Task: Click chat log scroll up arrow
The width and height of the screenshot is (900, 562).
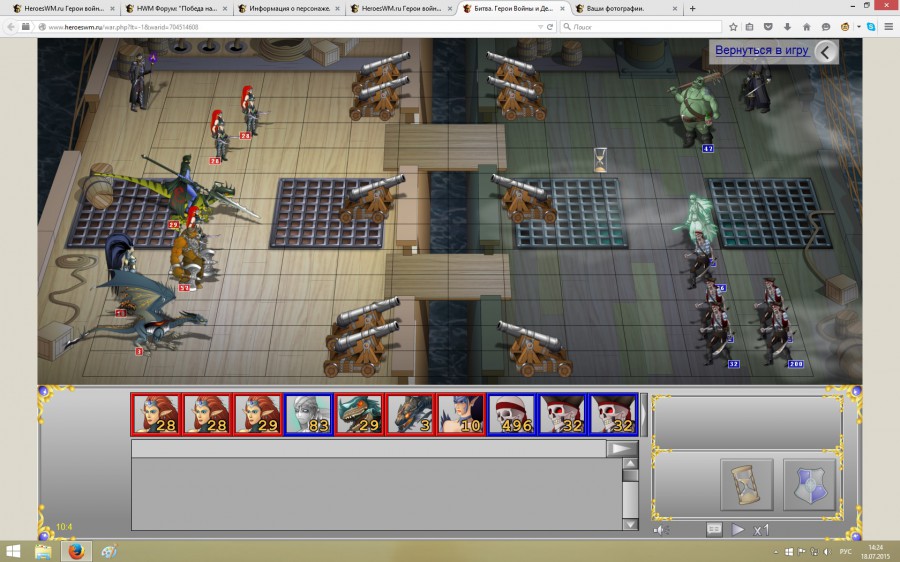Action: click(x=630, y=464)
